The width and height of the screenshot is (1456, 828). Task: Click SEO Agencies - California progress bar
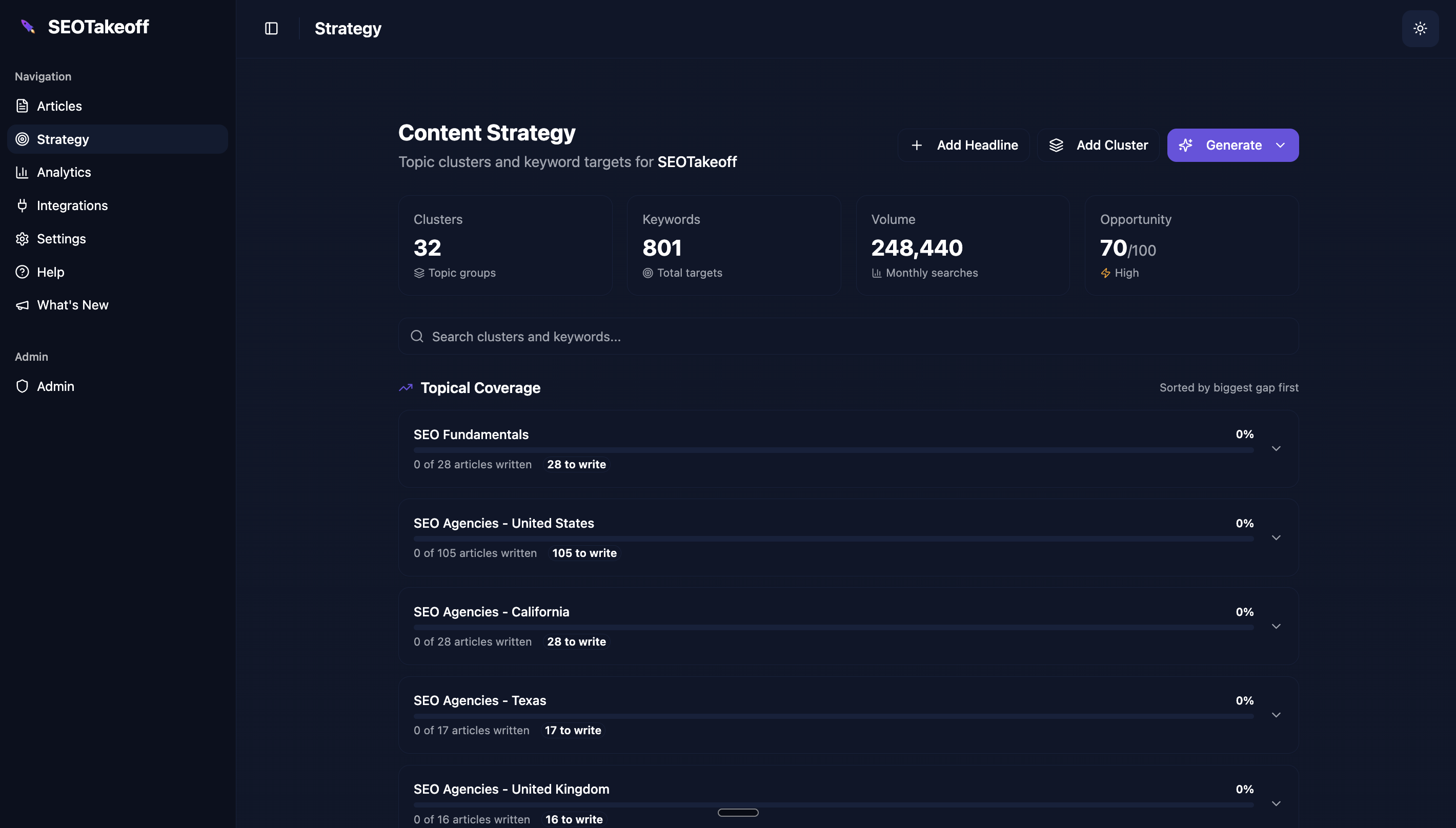[833, 627]
